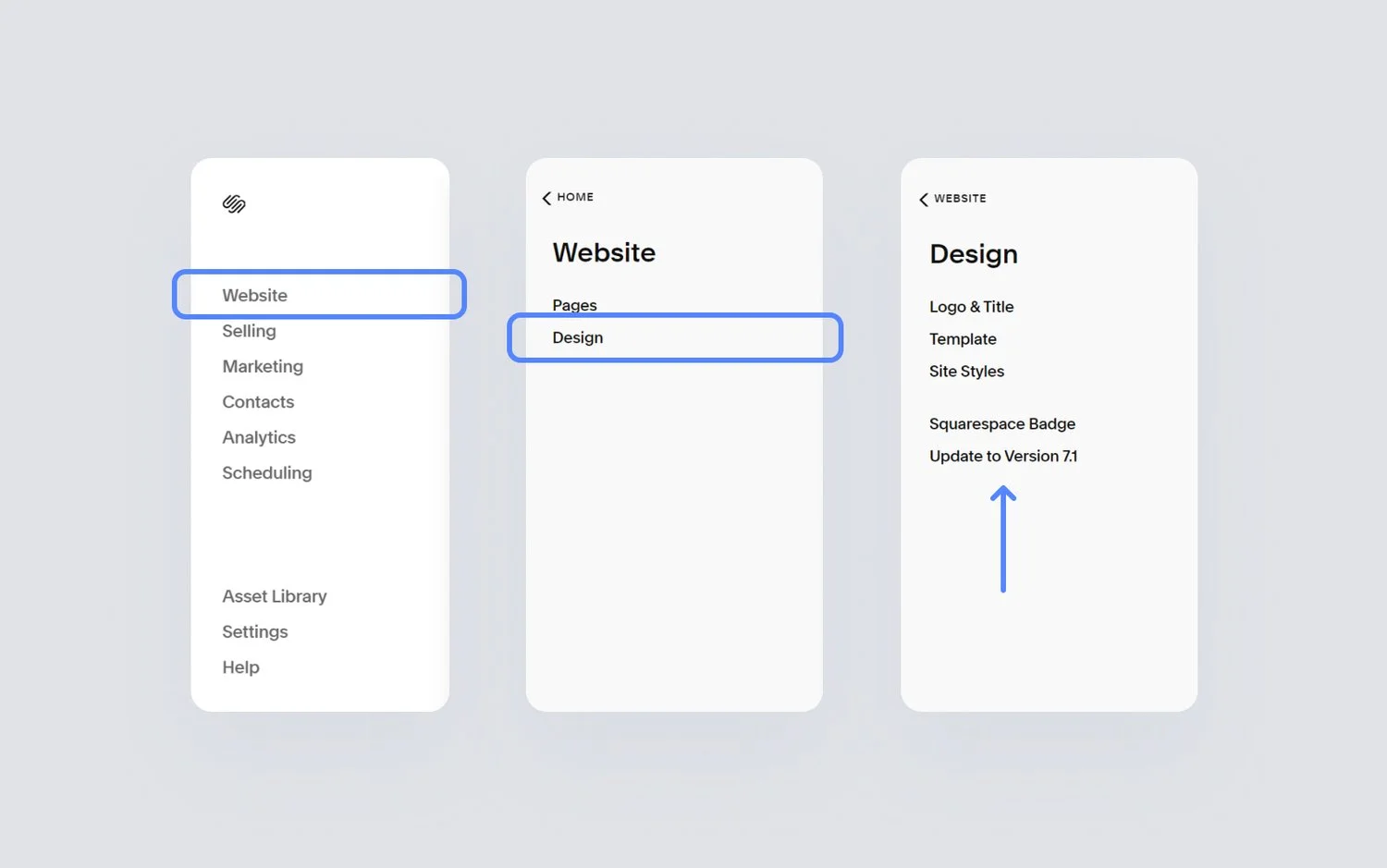
Task: Open the Scheduling section
Action: [x=266, y=472]
